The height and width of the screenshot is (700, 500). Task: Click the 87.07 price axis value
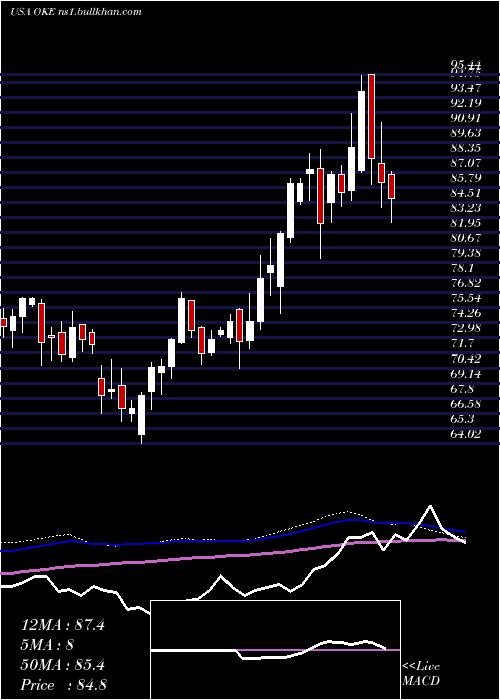(466, 163)
